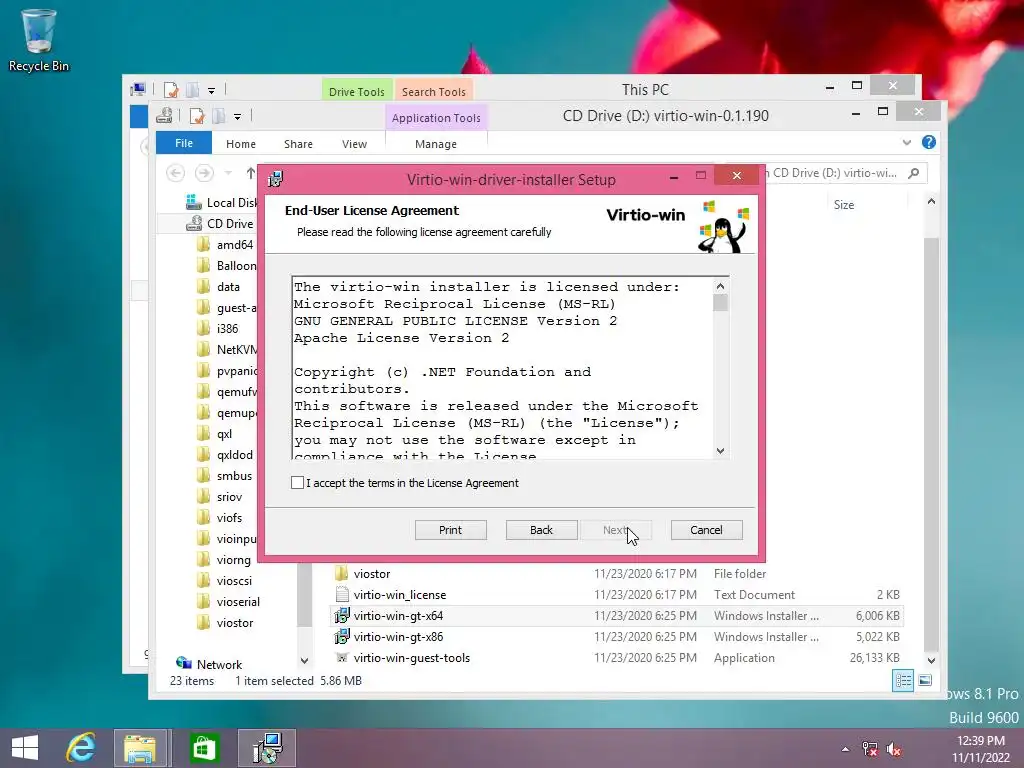
Task: Click the Back navigation arrow in Explorer
Action: click(175, 173)
